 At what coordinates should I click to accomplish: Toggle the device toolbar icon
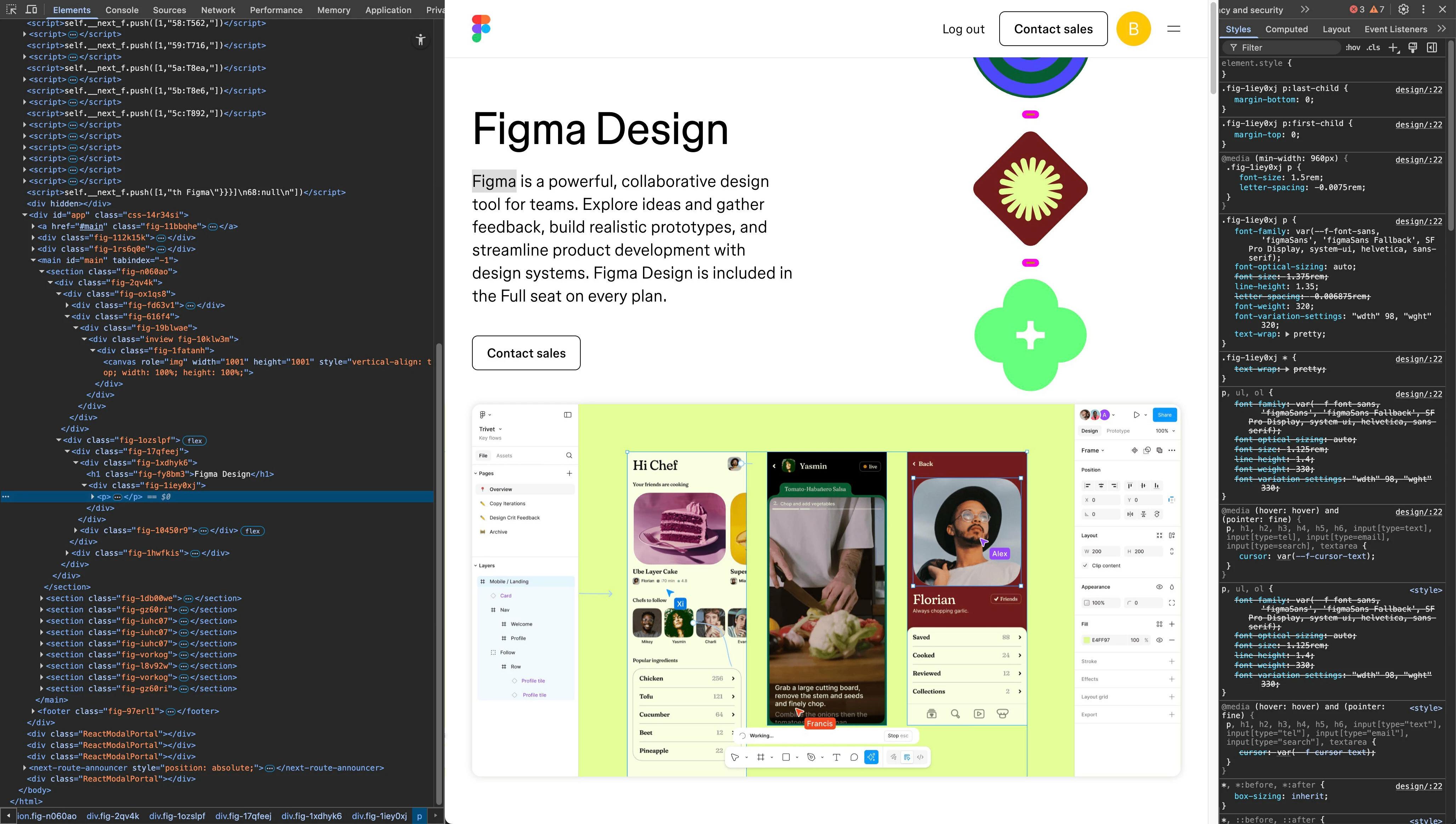pos(32,10)
